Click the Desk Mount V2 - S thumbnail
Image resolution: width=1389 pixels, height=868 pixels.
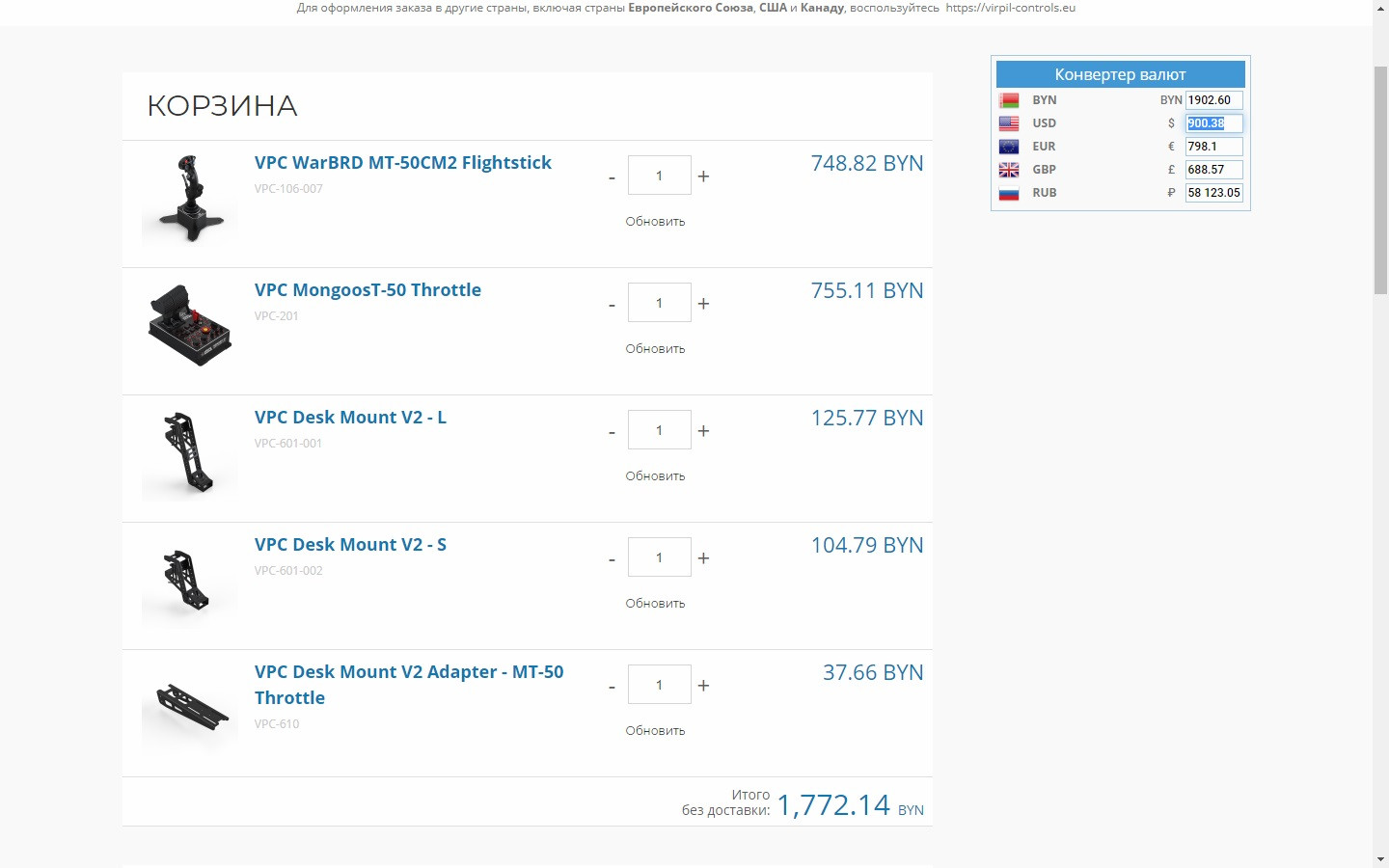click(190, 581)
